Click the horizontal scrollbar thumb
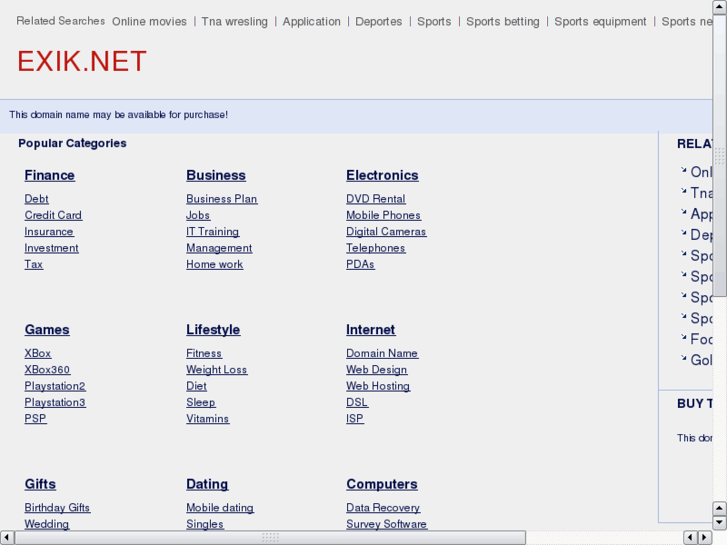The height and width of the screenshot is (545, 727). [270, 538]
